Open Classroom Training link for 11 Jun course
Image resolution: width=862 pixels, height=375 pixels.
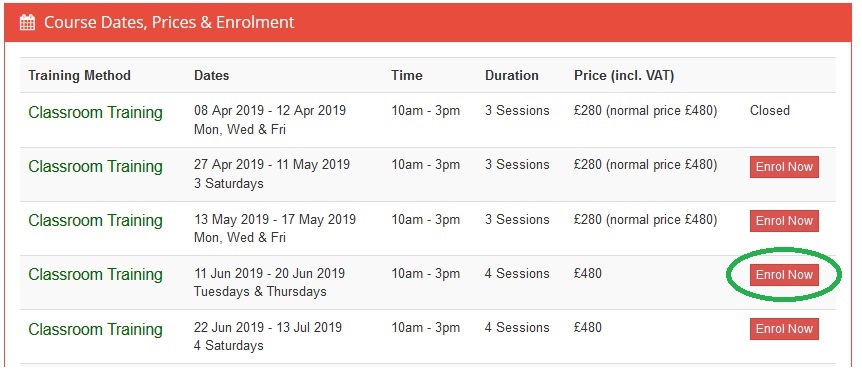click(x=96, y=274)
